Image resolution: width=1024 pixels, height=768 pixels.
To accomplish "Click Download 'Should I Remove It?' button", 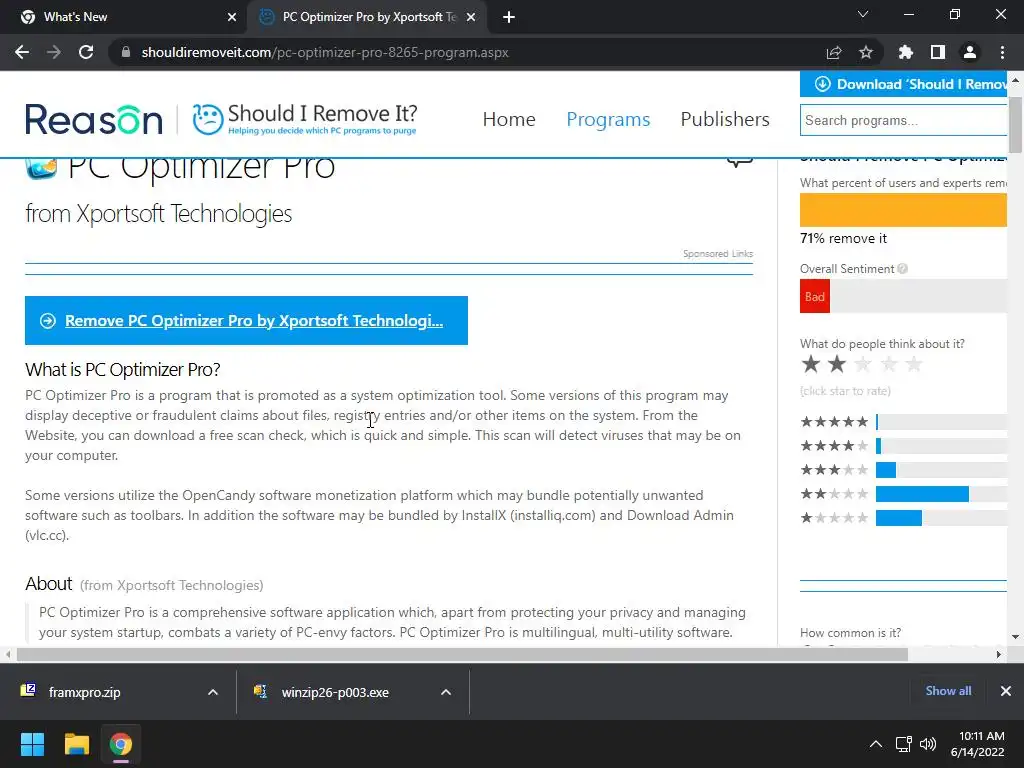I will 903,84.
